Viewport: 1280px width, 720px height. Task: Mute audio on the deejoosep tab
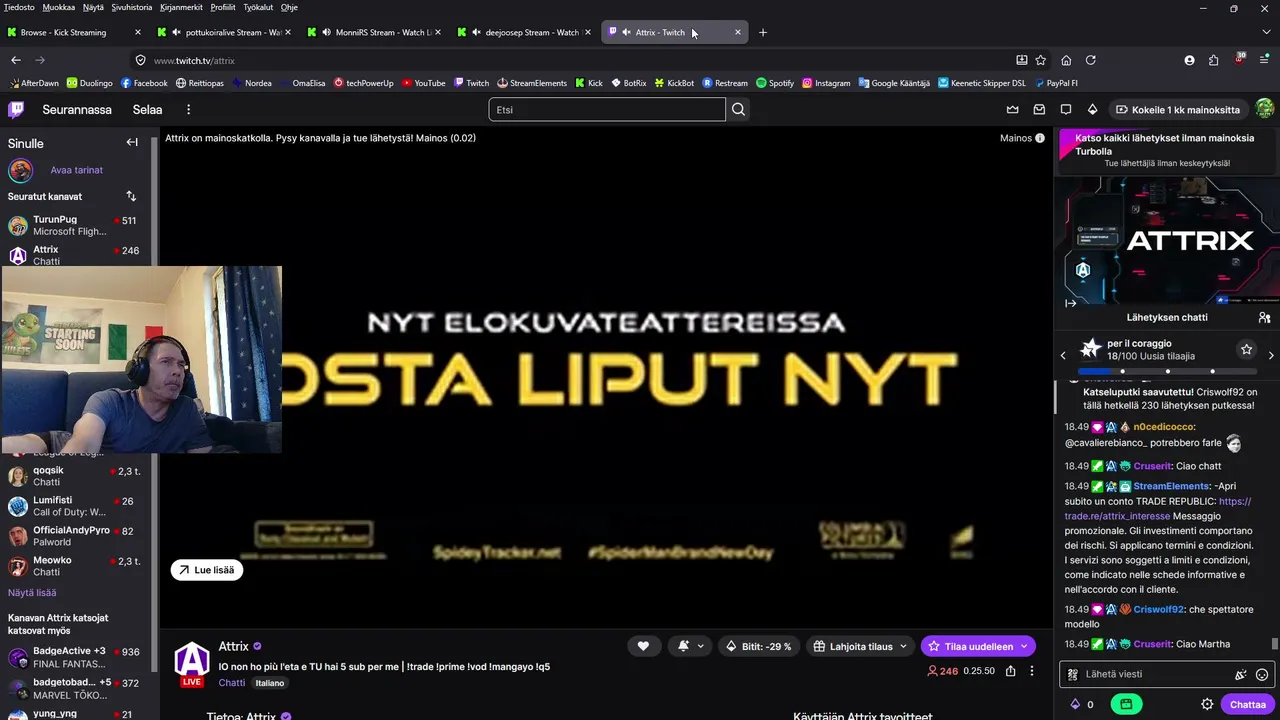[476, 32]
